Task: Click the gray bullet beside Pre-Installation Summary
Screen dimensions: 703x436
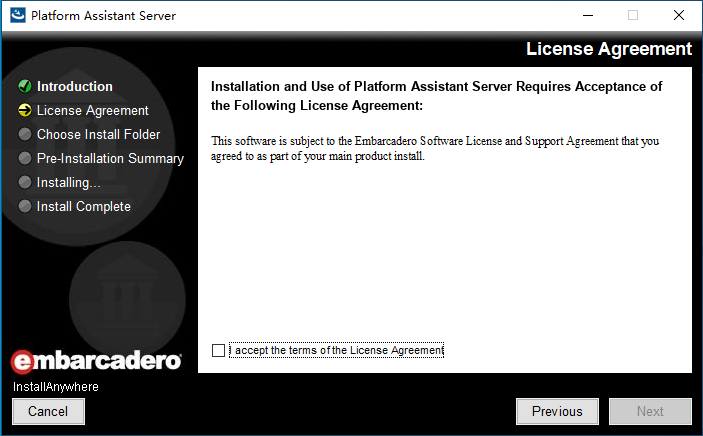Action: [x=25, y=159]
